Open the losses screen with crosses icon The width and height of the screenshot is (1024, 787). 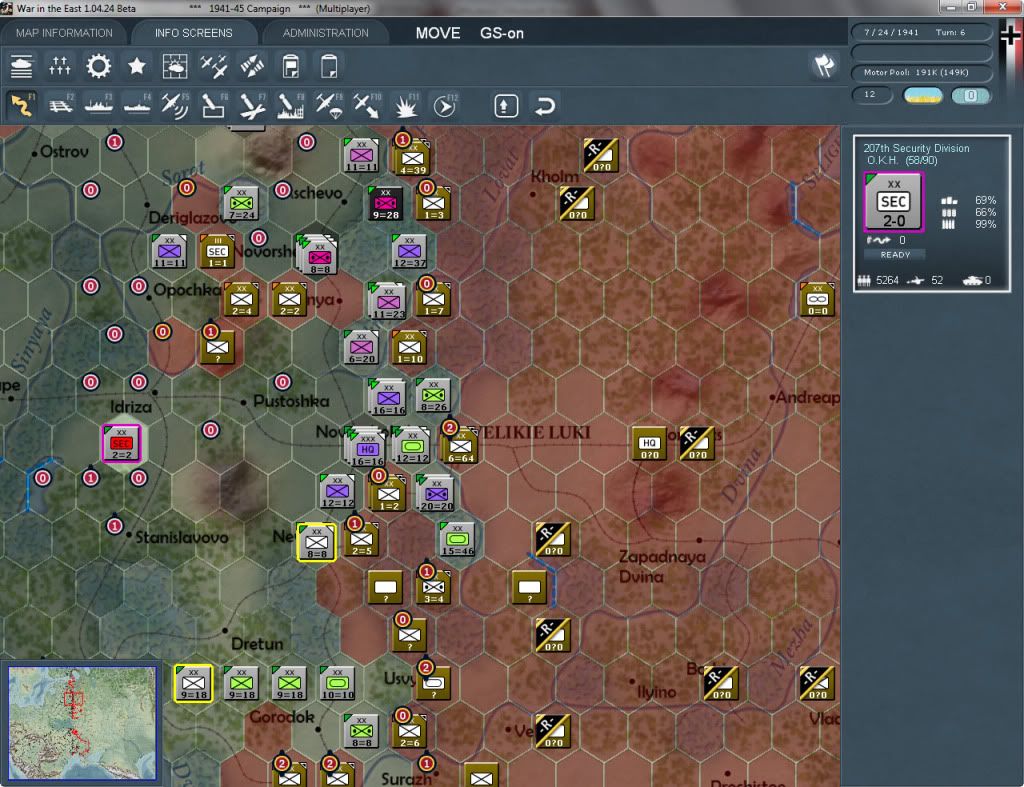pyautogui.click(x=59, y=66)
